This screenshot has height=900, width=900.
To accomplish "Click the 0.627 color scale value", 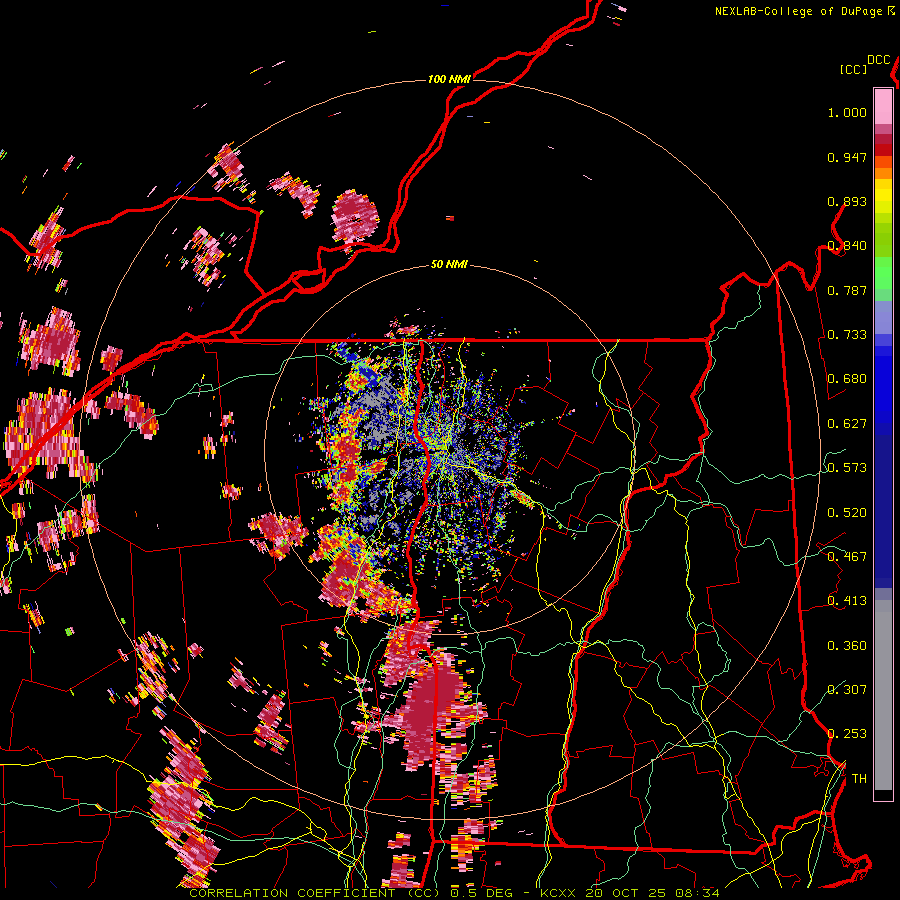I will 847,424.
